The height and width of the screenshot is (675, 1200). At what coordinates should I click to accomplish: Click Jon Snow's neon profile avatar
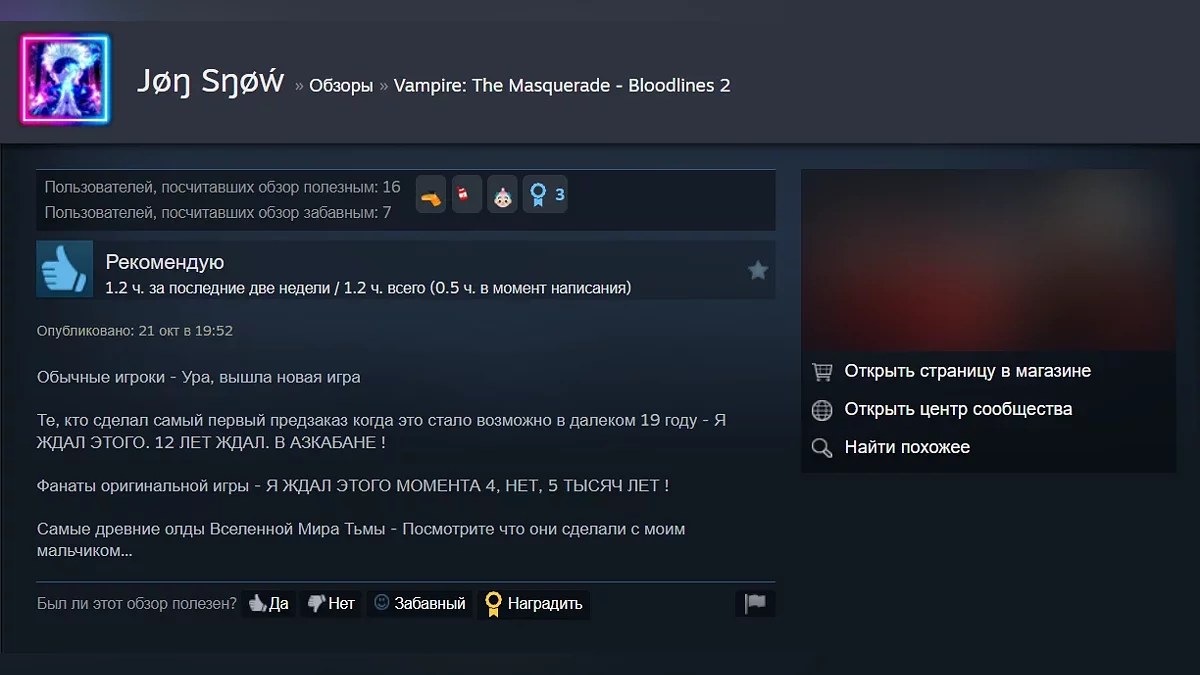[x=65, y=79]
